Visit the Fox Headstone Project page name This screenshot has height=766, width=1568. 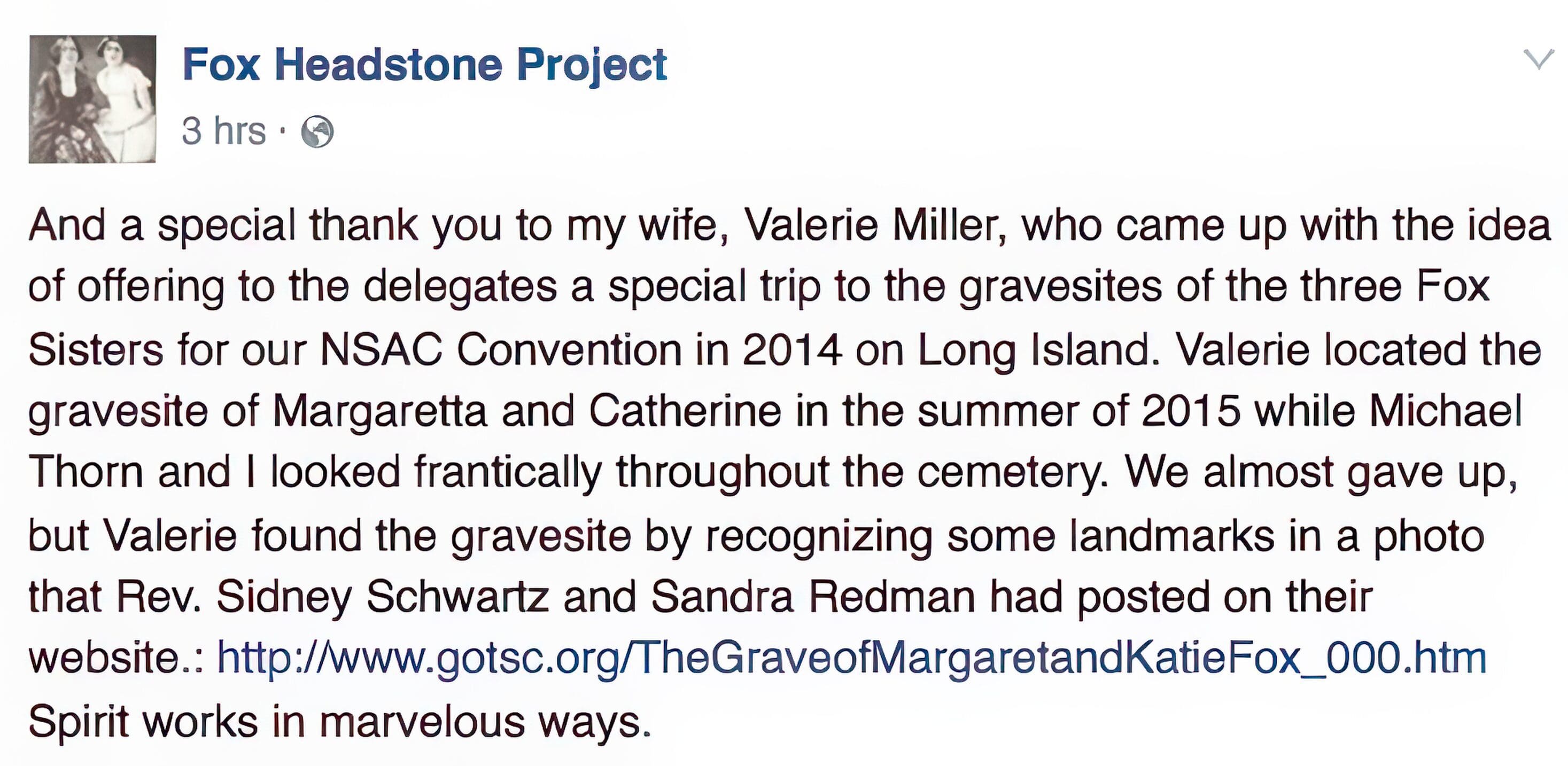click(424, 65)
